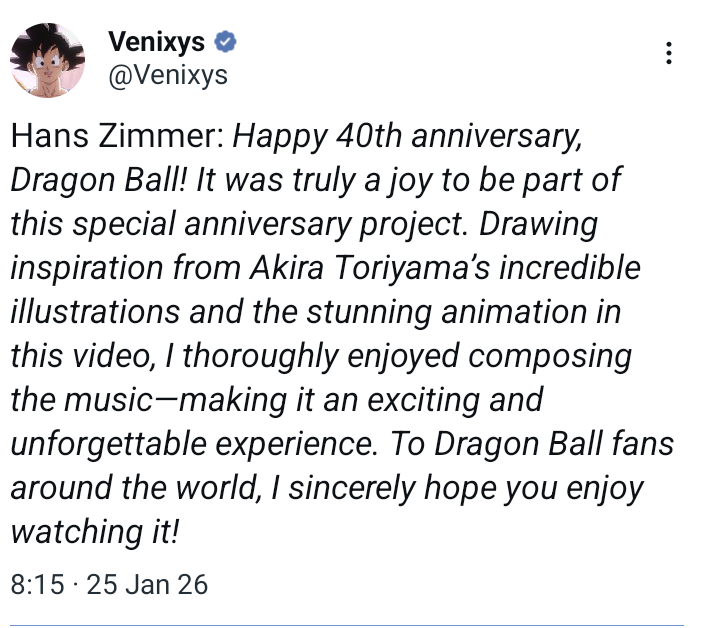Click the blue verified checkmark badge
Screen dimensions: 706x628
(x=226, y=43)
